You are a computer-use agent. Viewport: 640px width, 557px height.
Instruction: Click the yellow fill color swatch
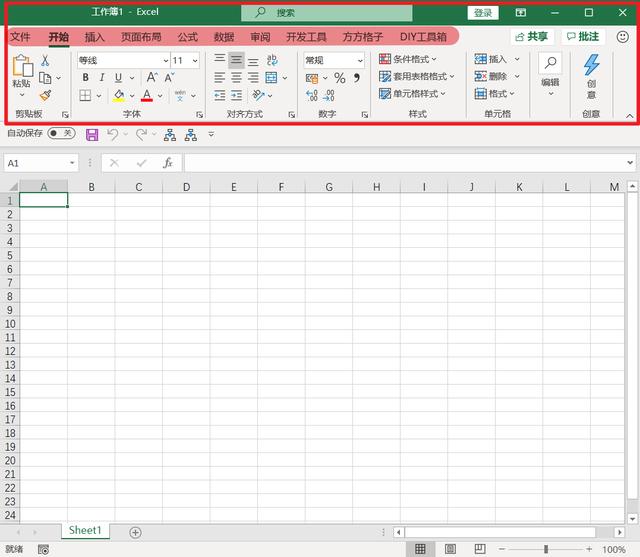pyautogui.click(x=118, y=96)
